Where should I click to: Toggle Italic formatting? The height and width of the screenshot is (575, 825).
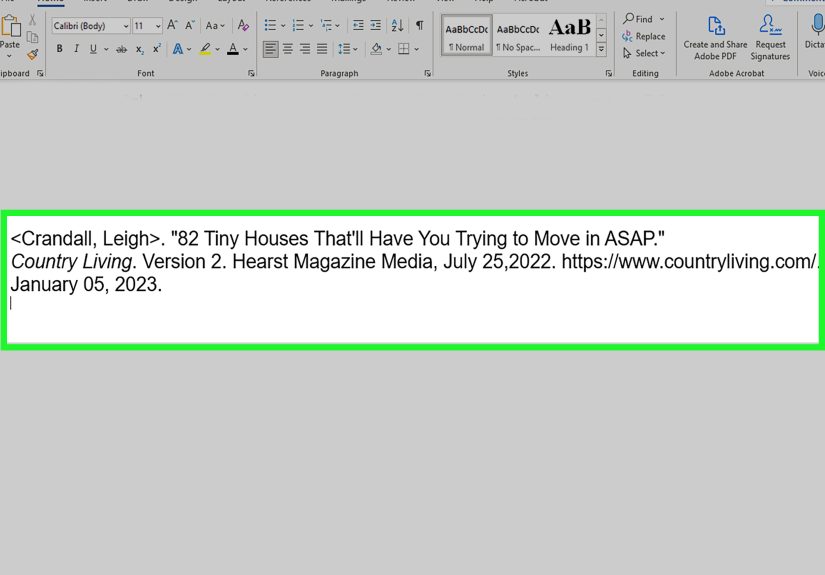[x=76, y=49]
